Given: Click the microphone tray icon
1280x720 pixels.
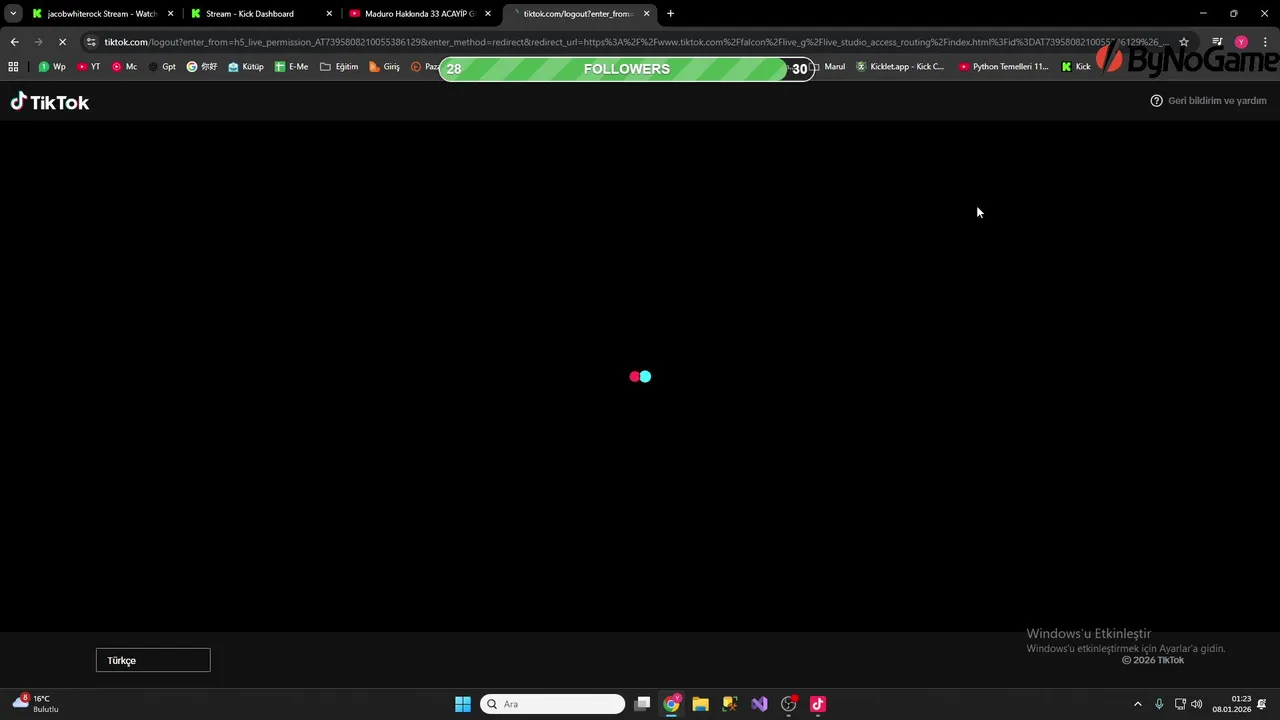Looking at the screenshot, I should (1159, 704).
